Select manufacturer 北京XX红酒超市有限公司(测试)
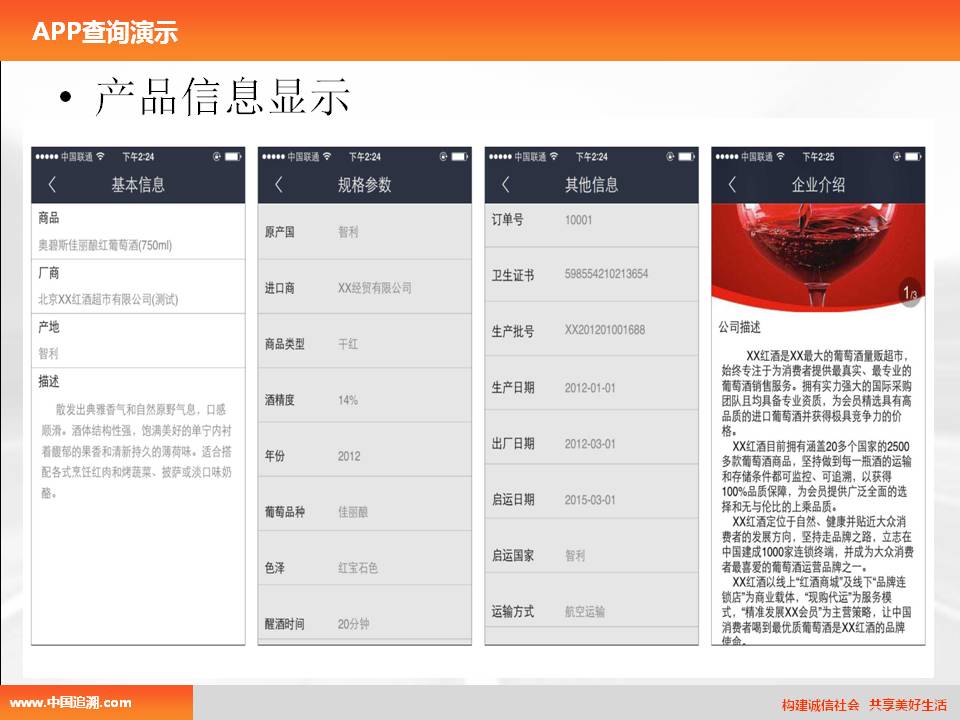 108,299
